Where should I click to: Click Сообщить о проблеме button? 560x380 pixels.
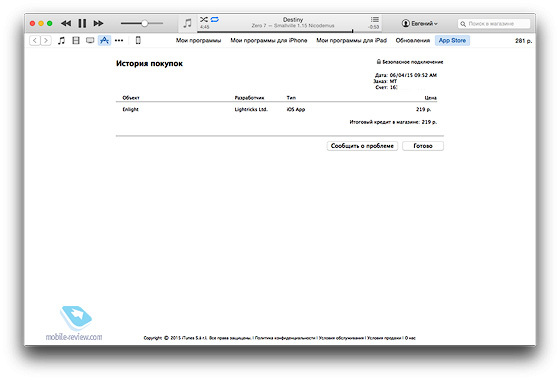click(362, 146)
